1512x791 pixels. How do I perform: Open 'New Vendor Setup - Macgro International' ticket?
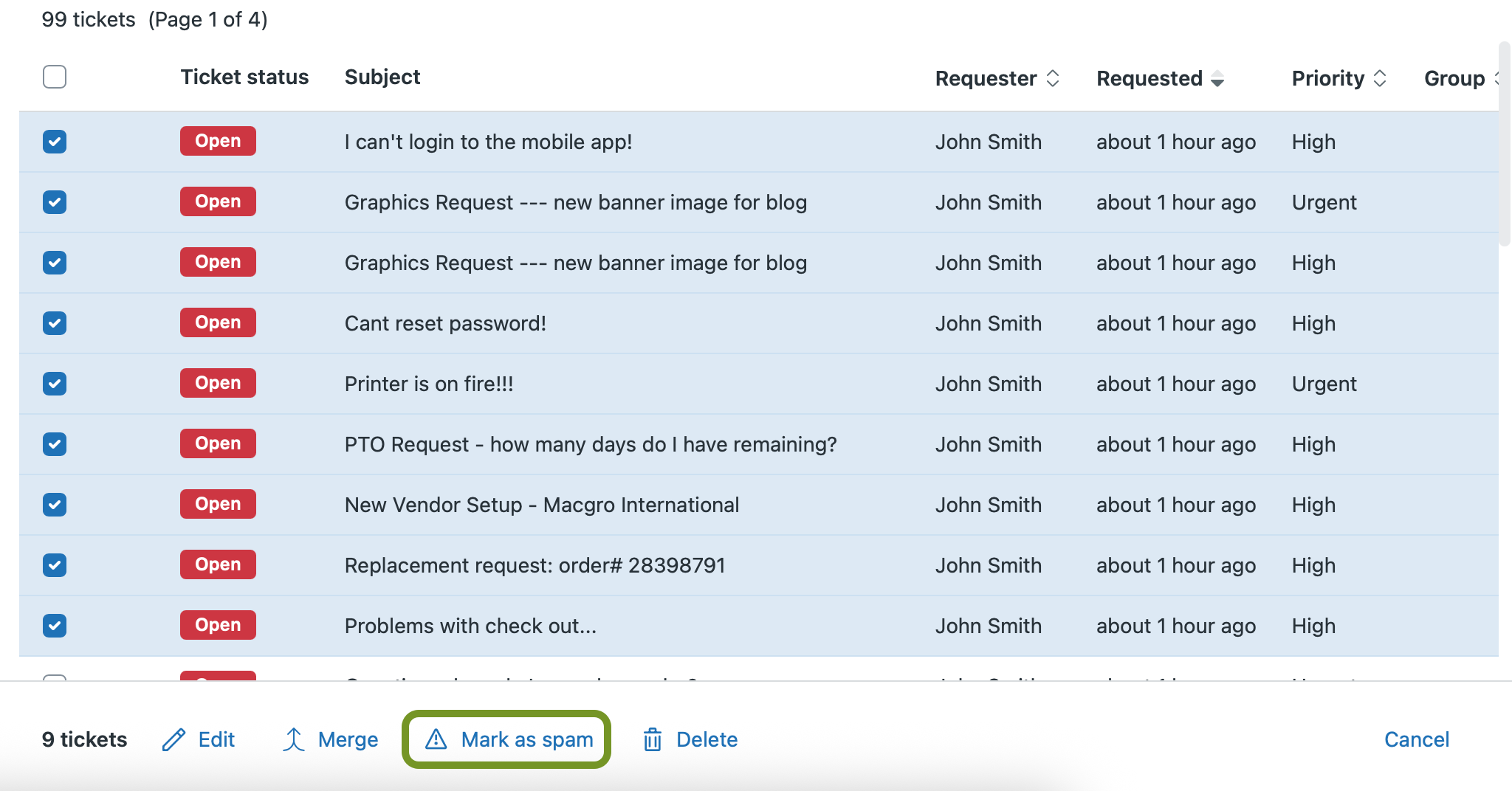[541, 505]
